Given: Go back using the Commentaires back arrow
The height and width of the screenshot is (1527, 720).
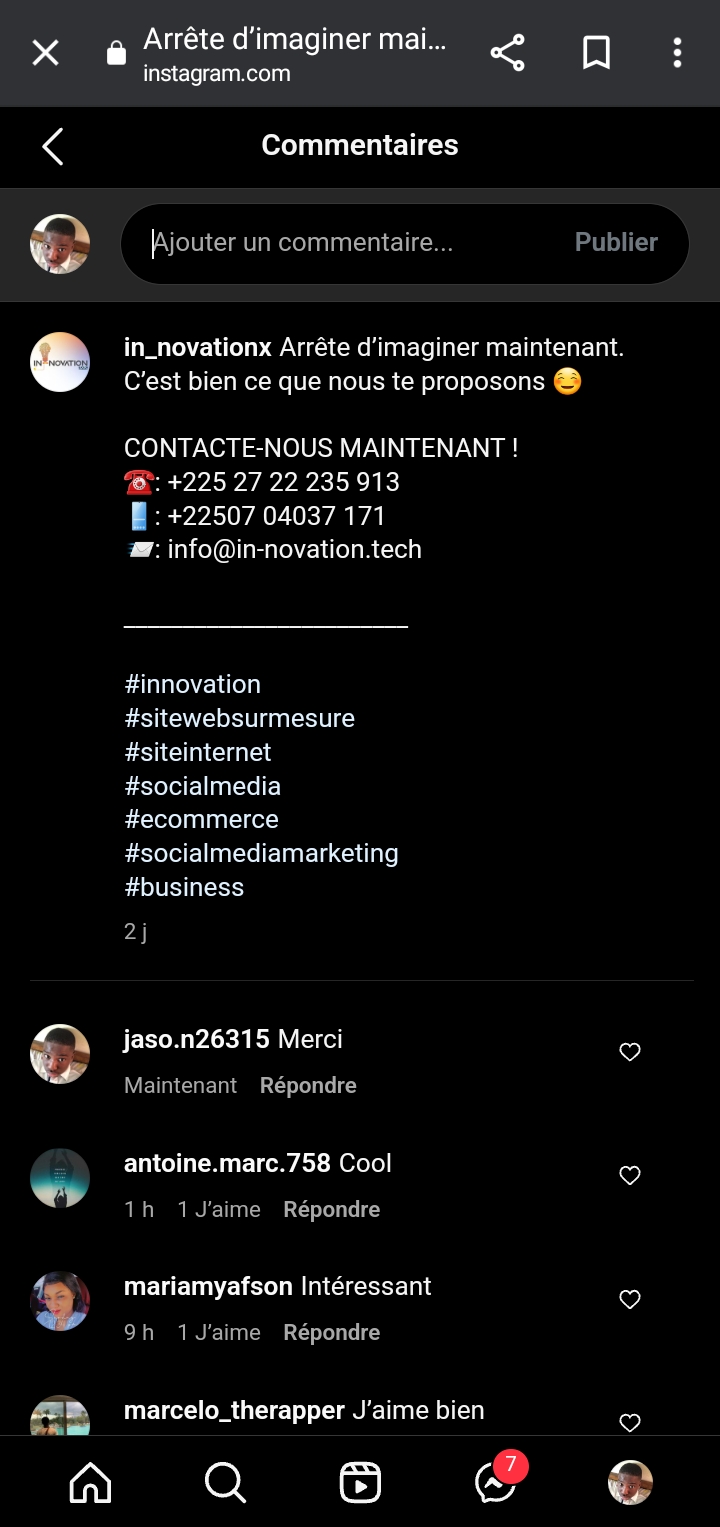Looking at the screenshot, I should point(53,146).
